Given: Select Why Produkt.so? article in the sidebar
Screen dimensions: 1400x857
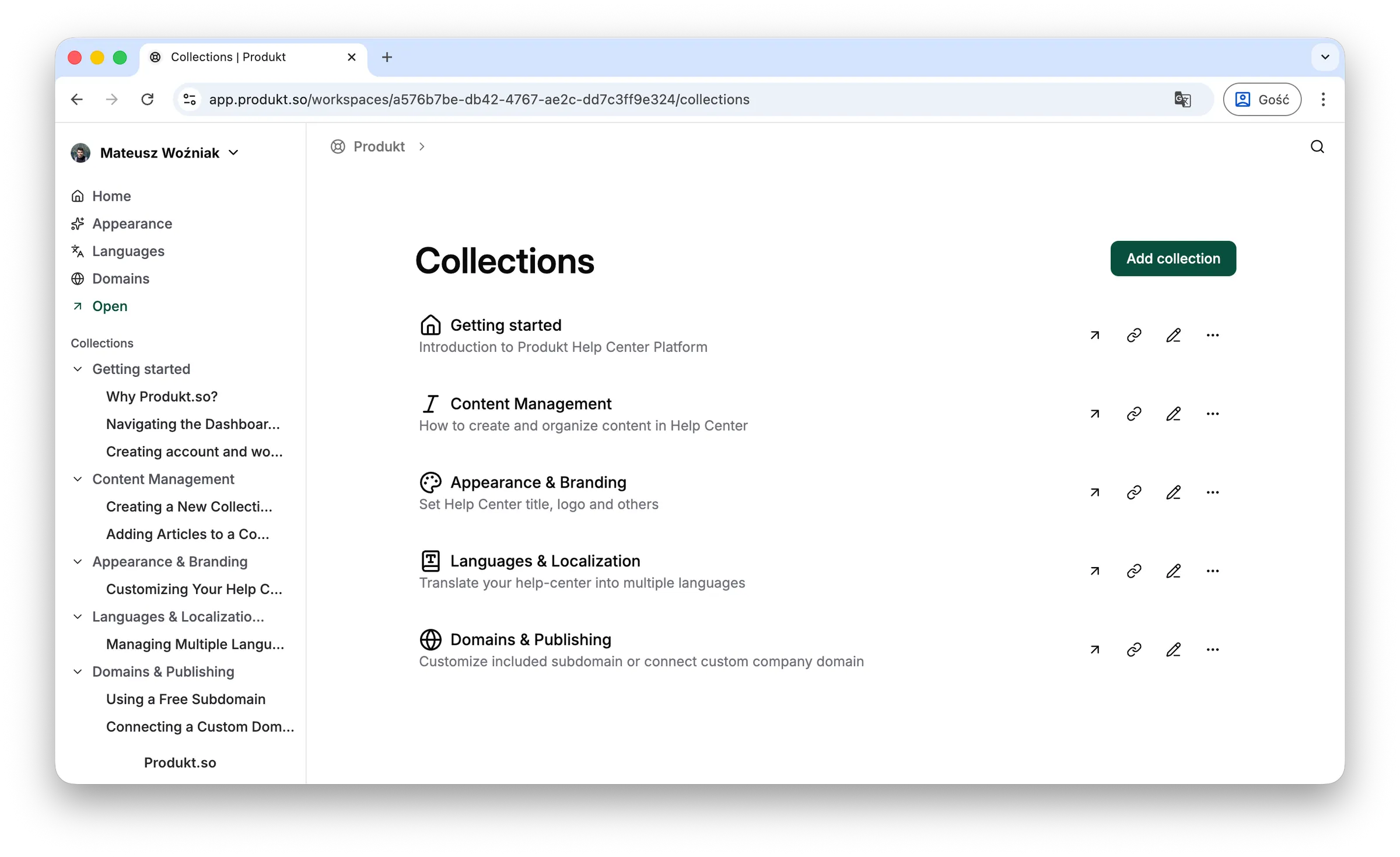Looking at the screenshot, I should pyautogui.click(x=162, y=396).
